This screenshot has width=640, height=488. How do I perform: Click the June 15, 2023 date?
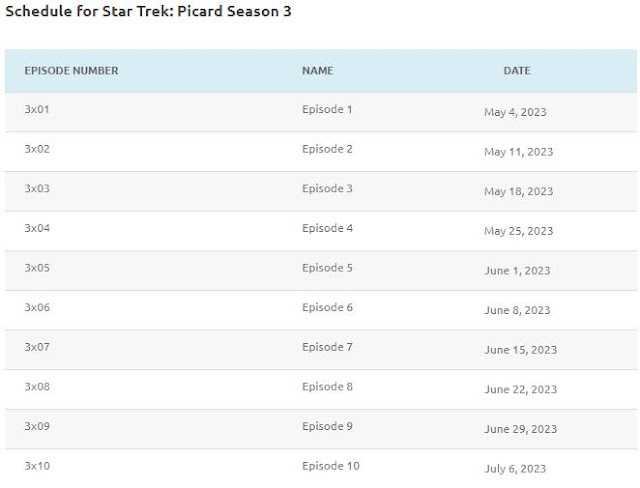pos(520,350)
